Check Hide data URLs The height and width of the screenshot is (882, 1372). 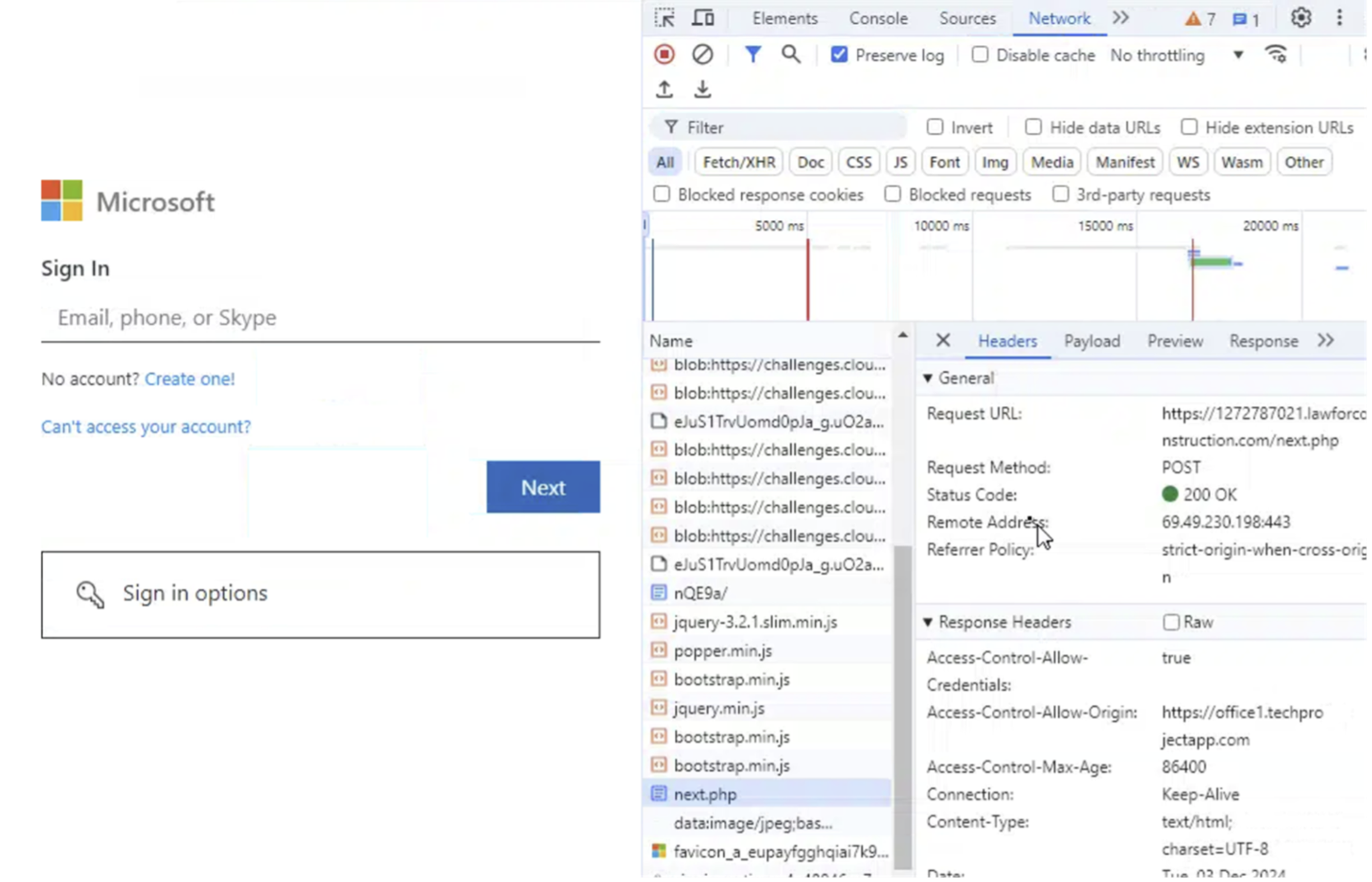(x=1033, y=127)
